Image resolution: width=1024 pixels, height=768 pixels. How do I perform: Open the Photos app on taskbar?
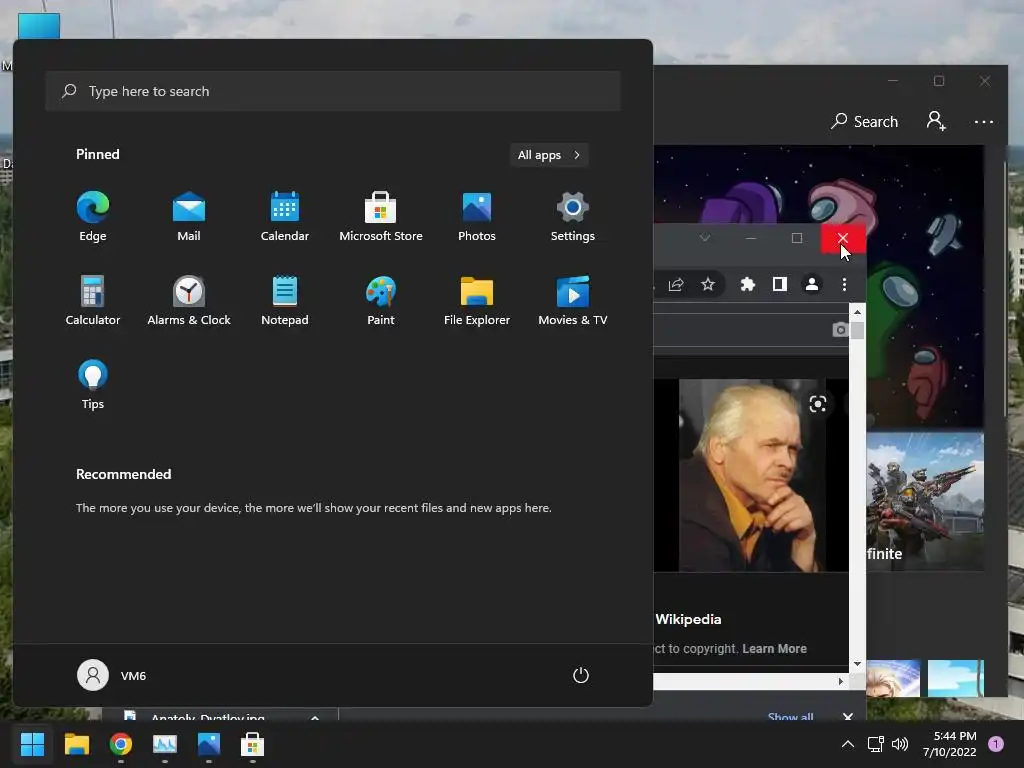(x=209, y=744)
